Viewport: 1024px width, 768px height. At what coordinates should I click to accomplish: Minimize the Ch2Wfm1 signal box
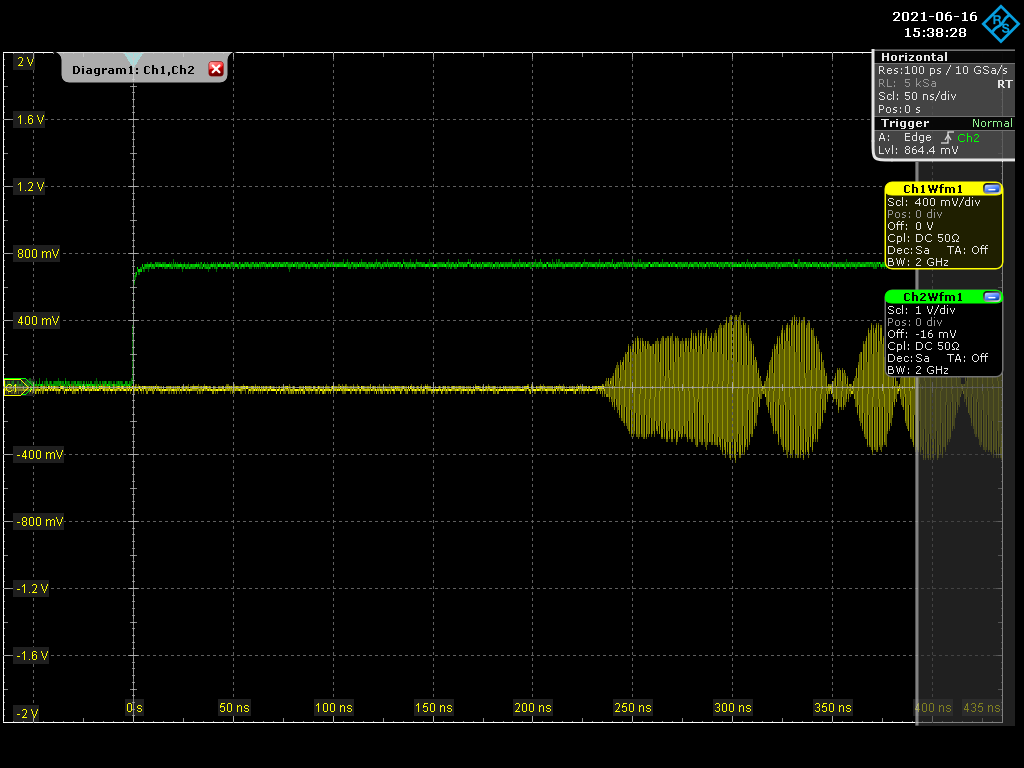click(991, 297)
